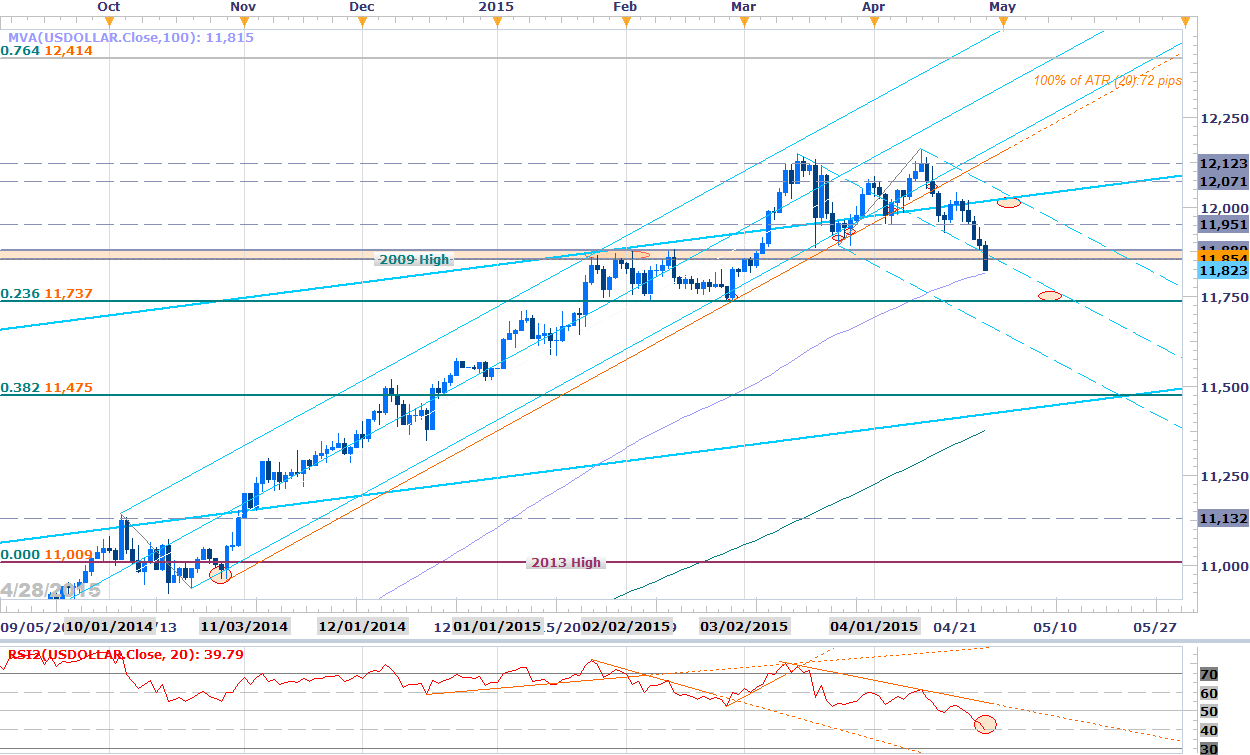Select the 2013 High level label
This screenshot has height=755, width=1250.
click(x=565, y=562)
